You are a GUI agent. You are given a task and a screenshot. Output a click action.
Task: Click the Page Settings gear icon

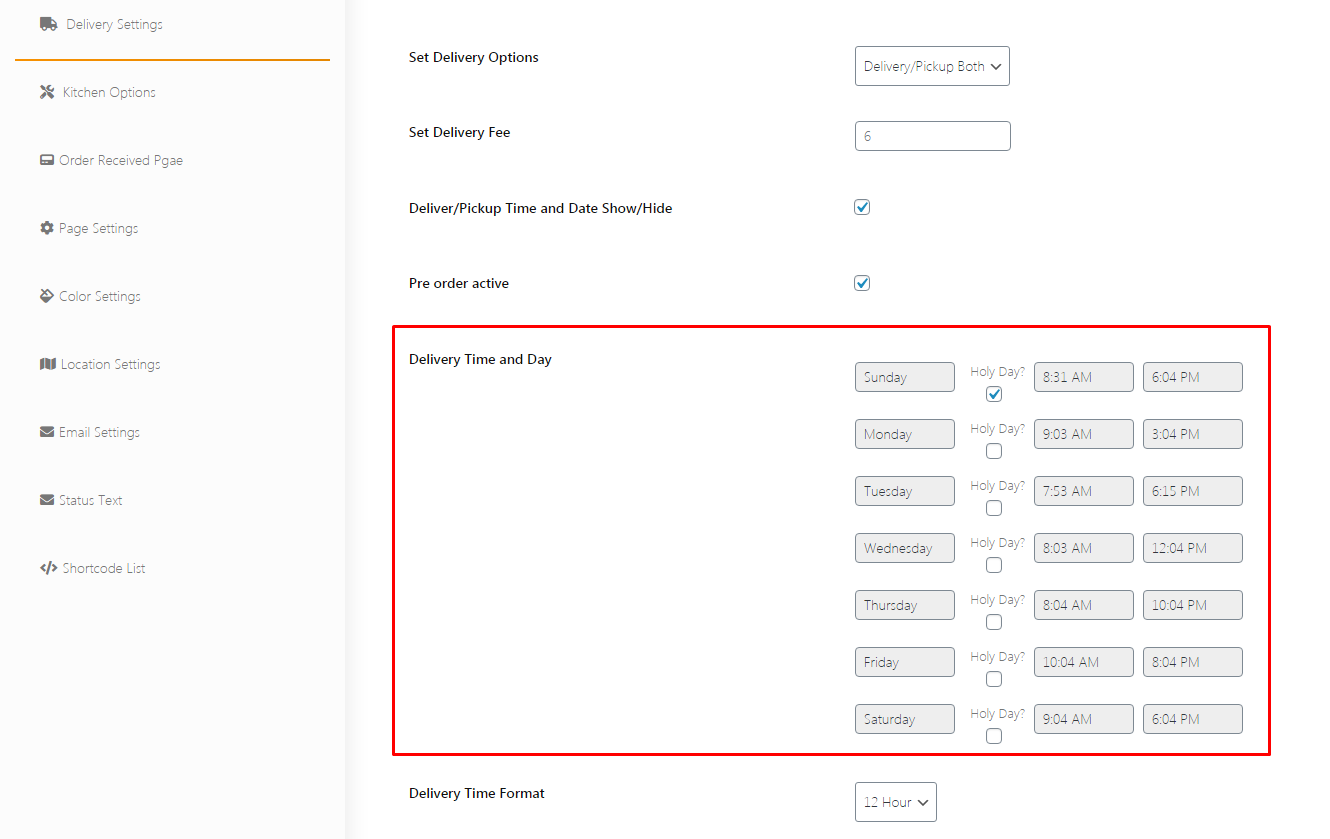coord(47,228)
